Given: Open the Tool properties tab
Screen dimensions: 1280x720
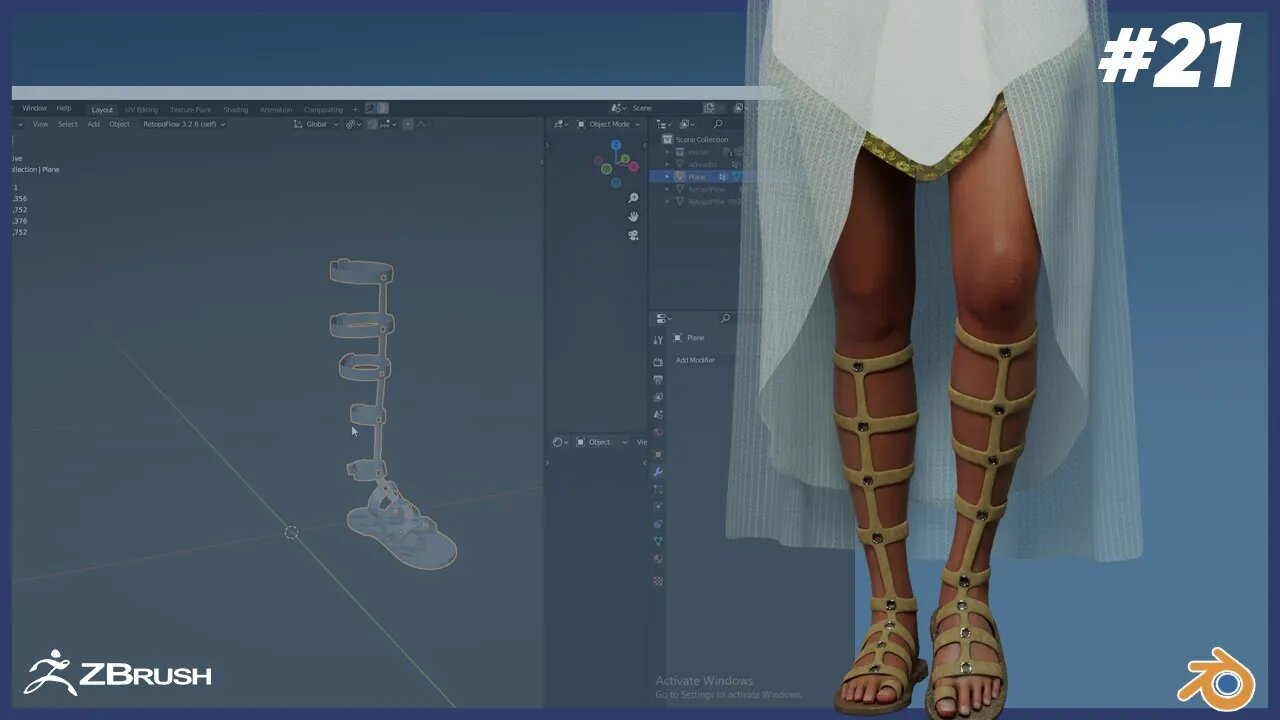Looking at the screenshot, I should 658,341.
